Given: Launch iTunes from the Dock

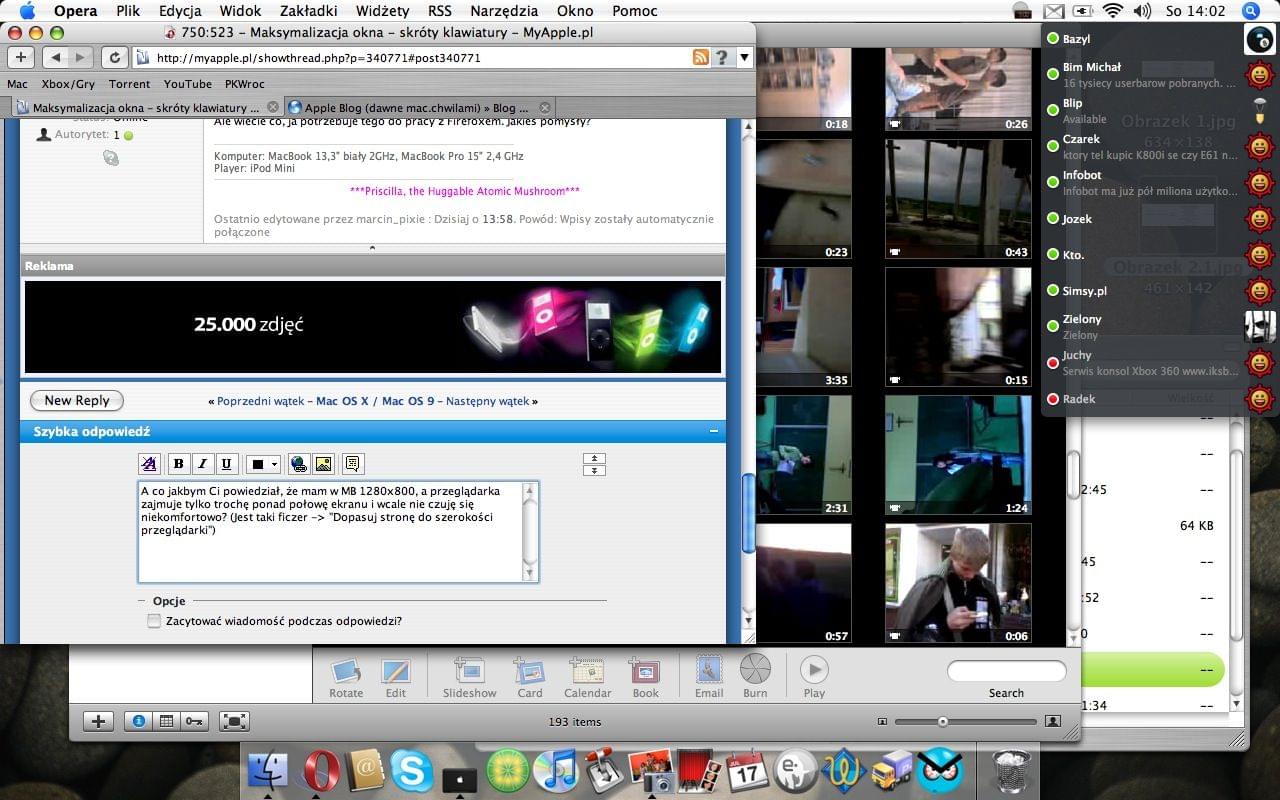Looking at the screenshot, I should click(556, 771).
